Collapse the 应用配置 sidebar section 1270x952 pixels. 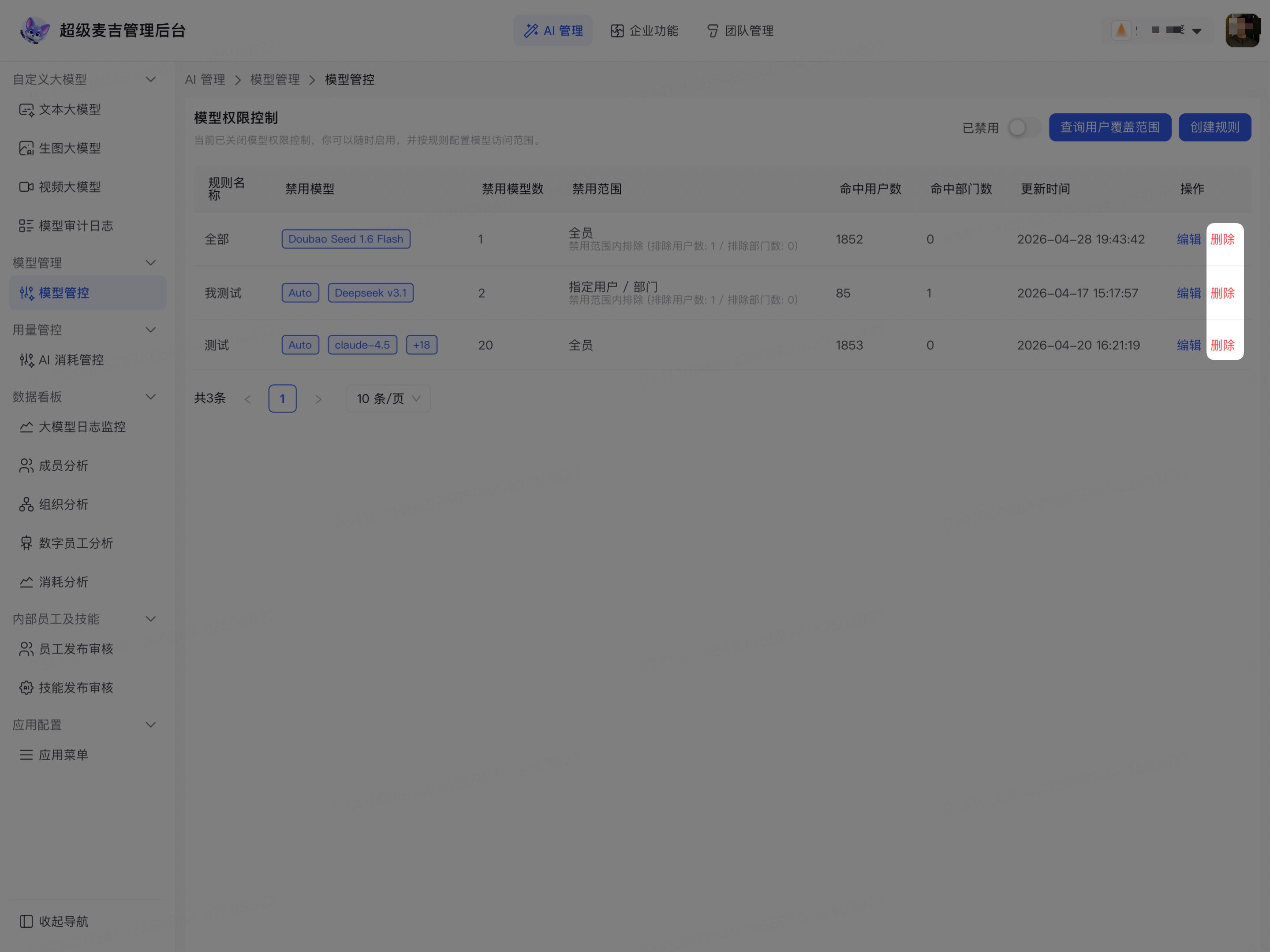(151, 725)
